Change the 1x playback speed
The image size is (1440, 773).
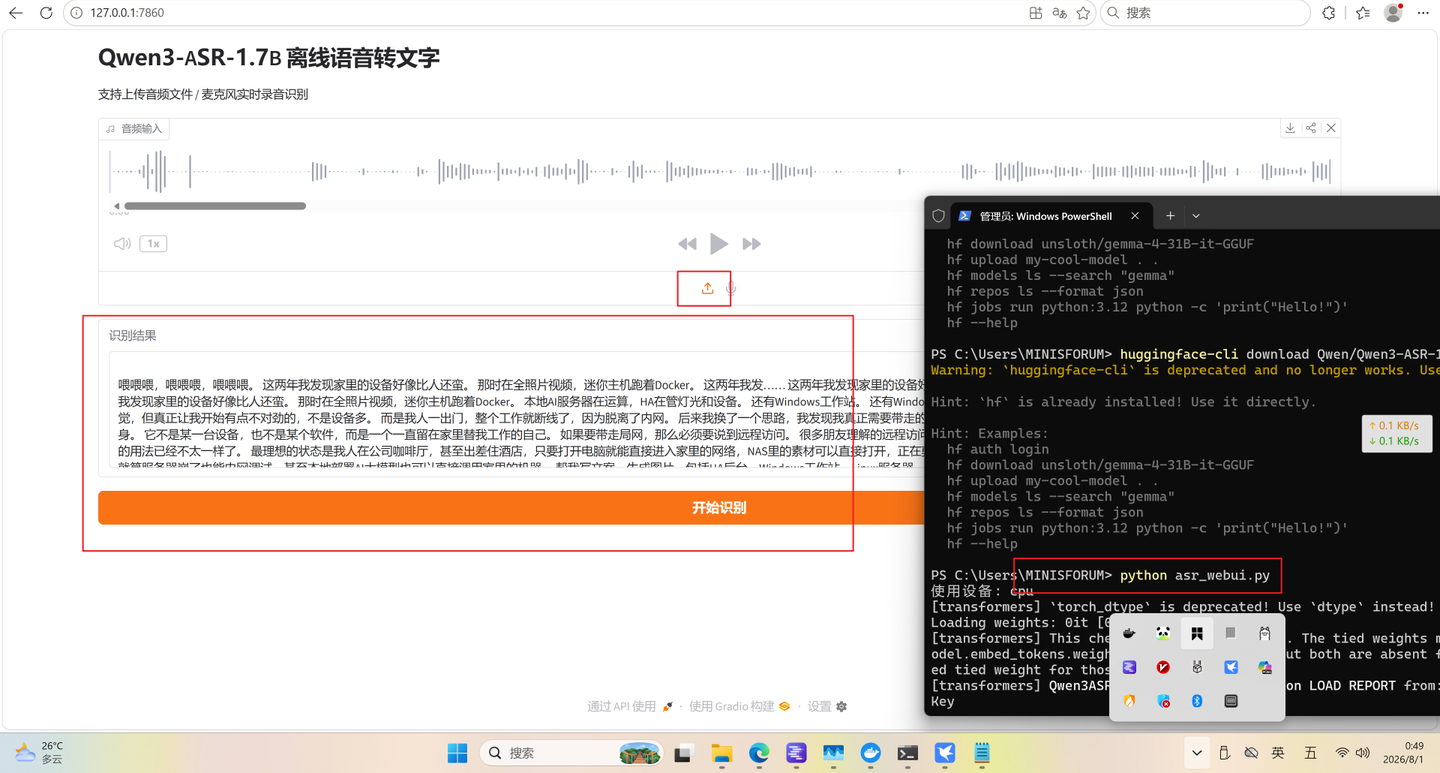point(153,244)
